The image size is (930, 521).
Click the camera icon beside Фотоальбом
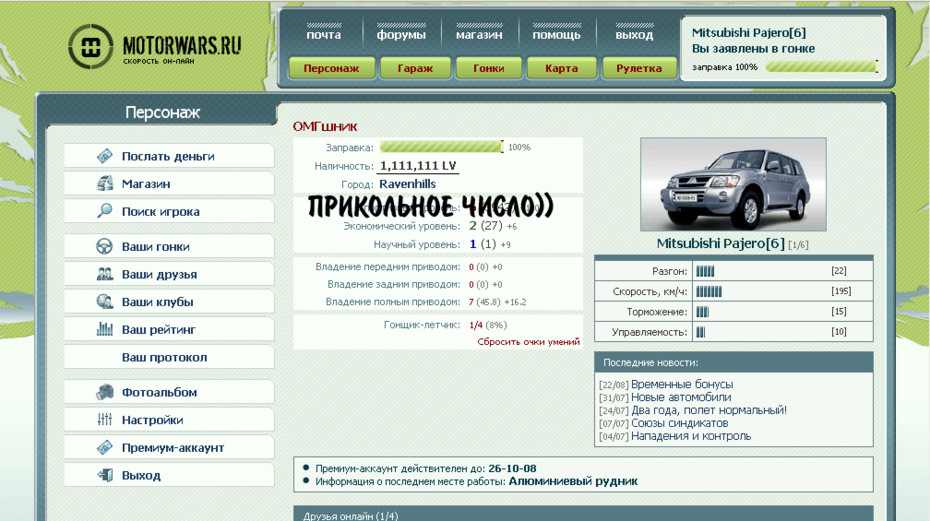coord(104,392)
